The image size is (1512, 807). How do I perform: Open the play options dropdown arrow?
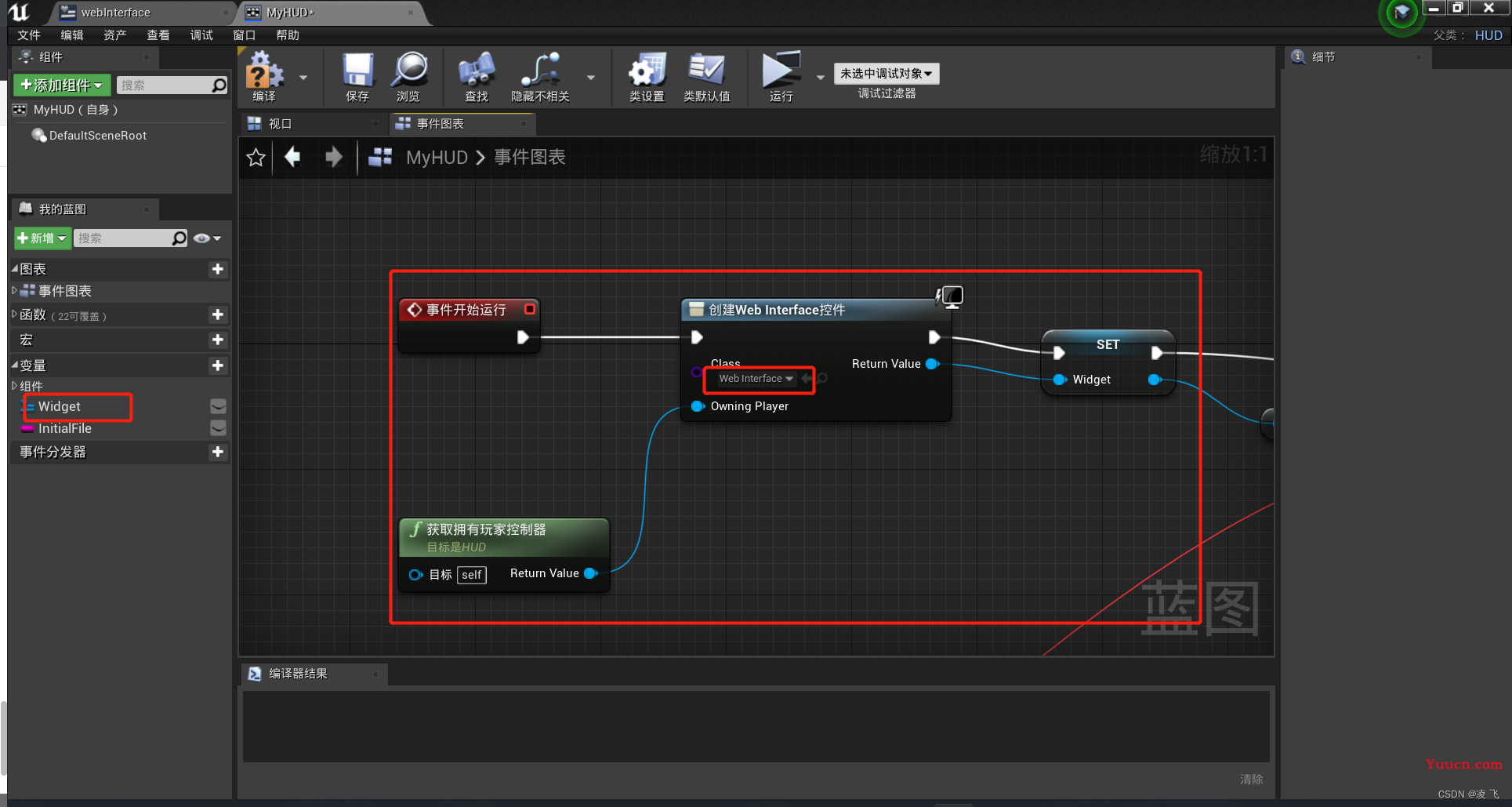tap(821, 78)
